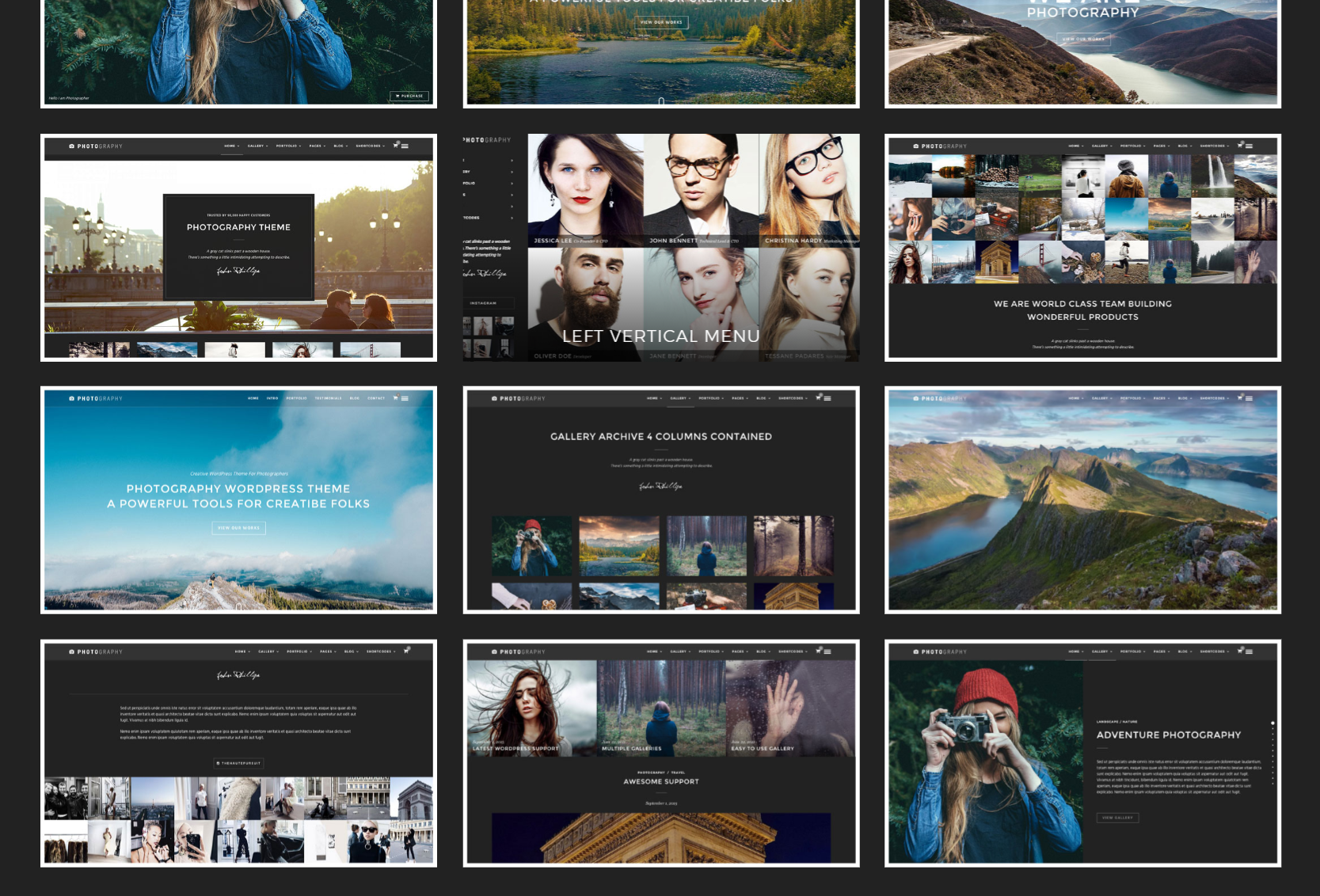Click Jessica Lee portrait in team grid
This screenshot has height=896, width=1320.
[585, 190]
